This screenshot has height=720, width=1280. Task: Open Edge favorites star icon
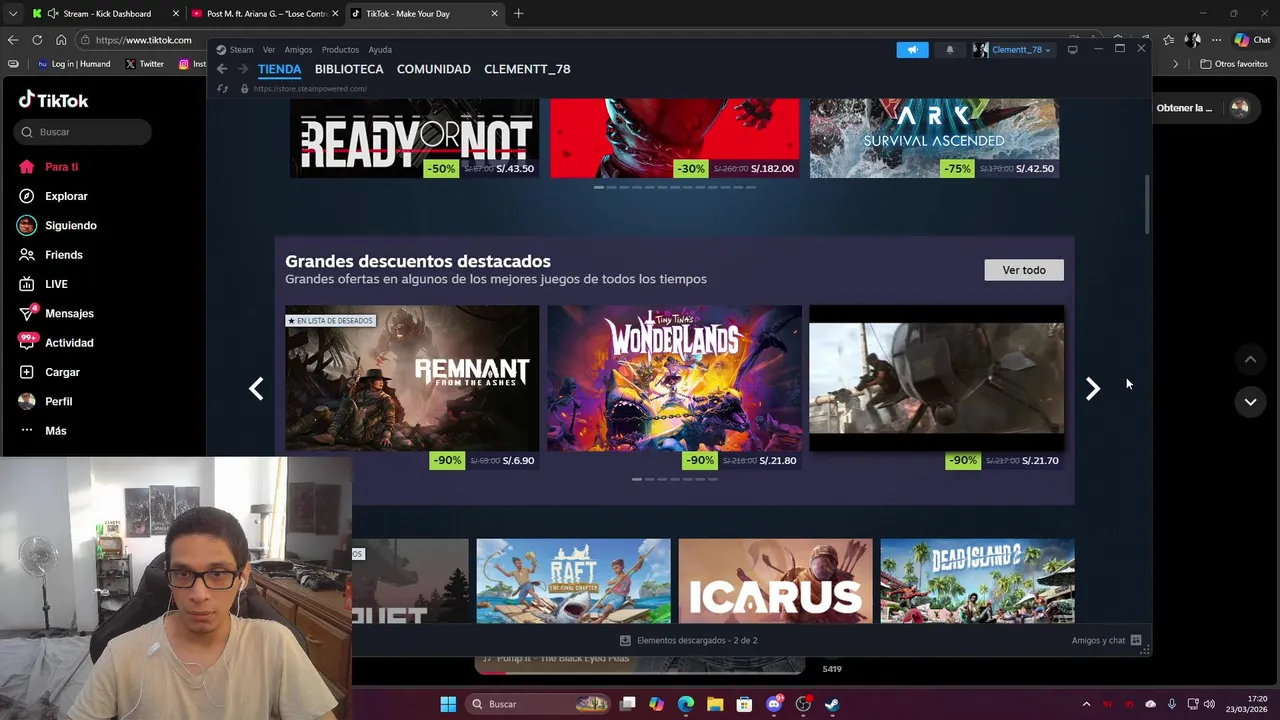click(x=1168, y=40)
